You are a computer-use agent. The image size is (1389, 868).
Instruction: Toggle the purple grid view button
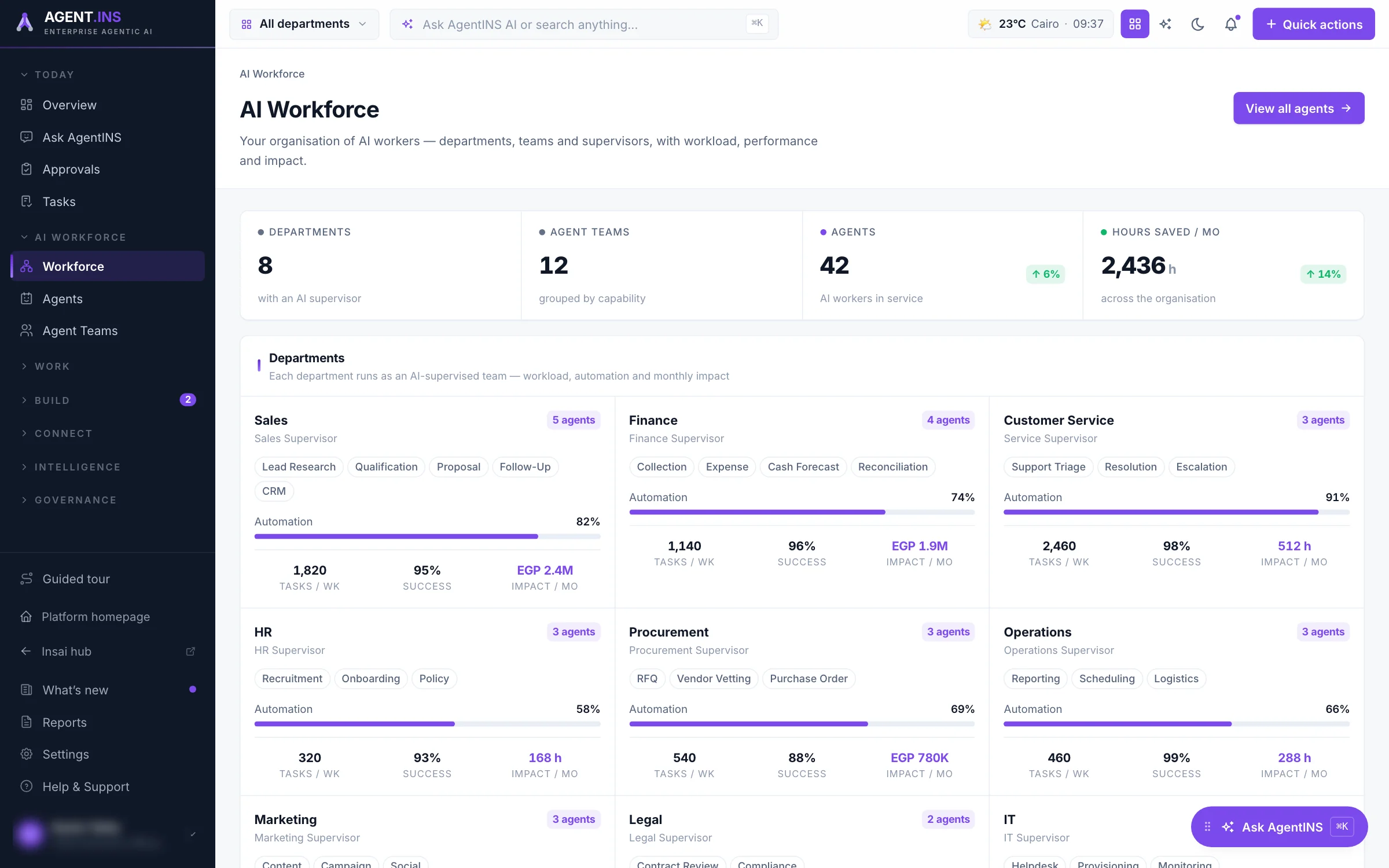point(1135,24)
